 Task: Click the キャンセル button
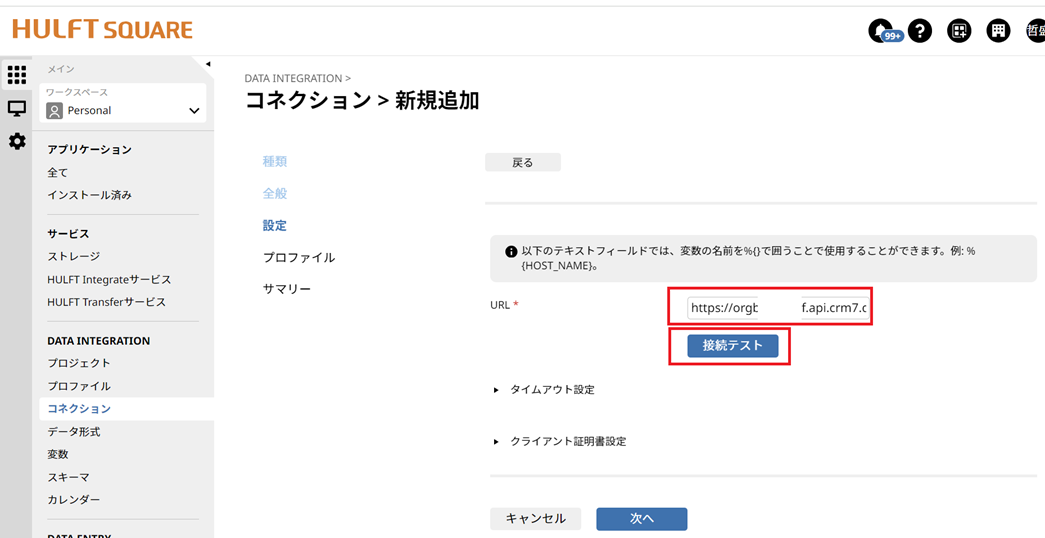point(535,519)
